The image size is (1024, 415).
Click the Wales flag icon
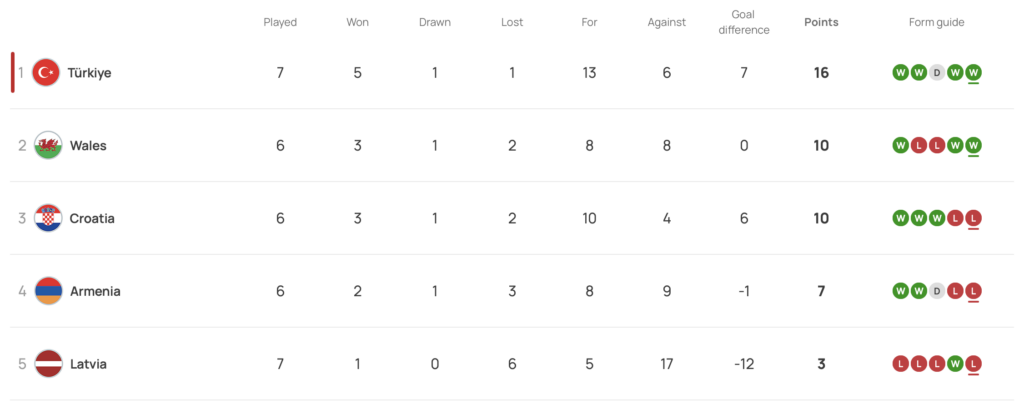[x=47, y=146]
